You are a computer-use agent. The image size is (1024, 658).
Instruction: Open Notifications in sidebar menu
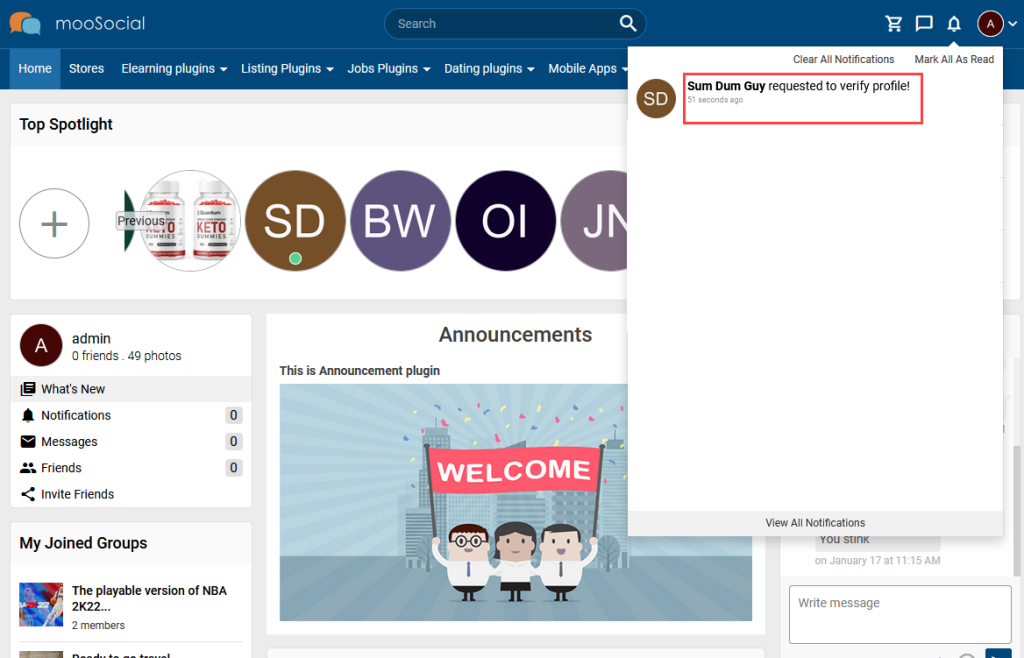pyautogui.click(x=131, y=415)
